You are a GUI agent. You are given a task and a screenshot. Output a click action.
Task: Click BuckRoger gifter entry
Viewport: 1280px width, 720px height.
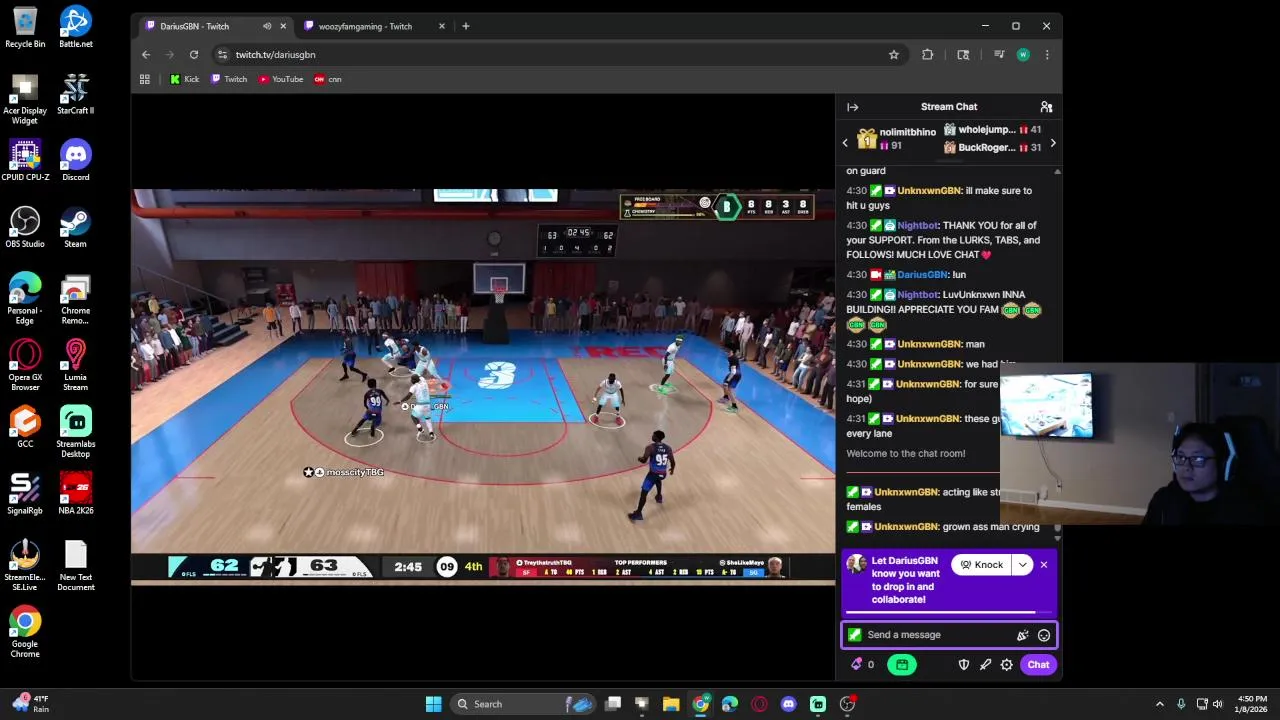coord(986,148)
